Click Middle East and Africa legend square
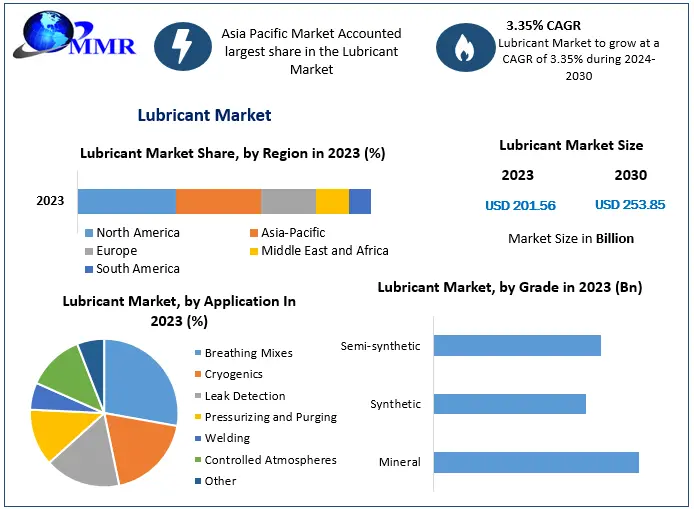This screenshot has width=694, height=509. click(254, 251)
